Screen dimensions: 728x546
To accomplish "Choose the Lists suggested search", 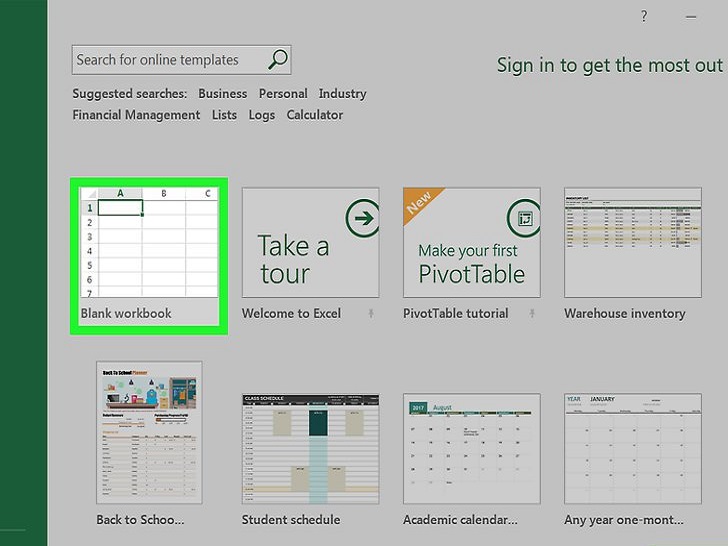I will [225, 115].
